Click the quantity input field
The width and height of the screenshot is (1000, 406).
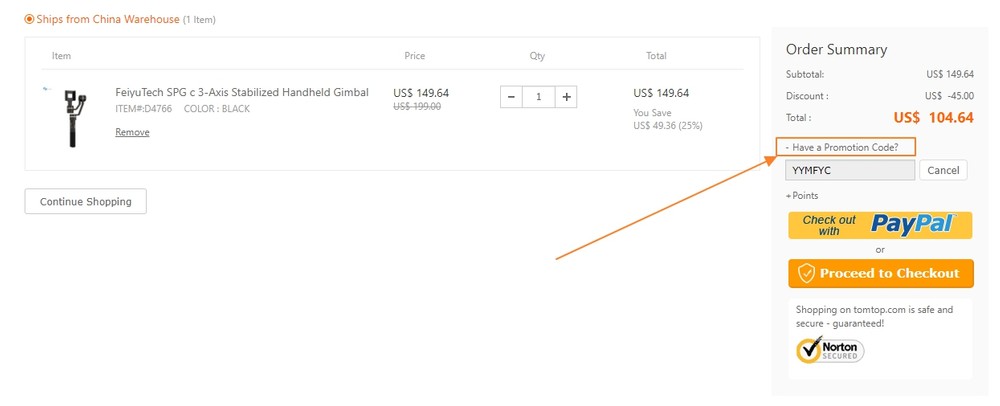538,98
